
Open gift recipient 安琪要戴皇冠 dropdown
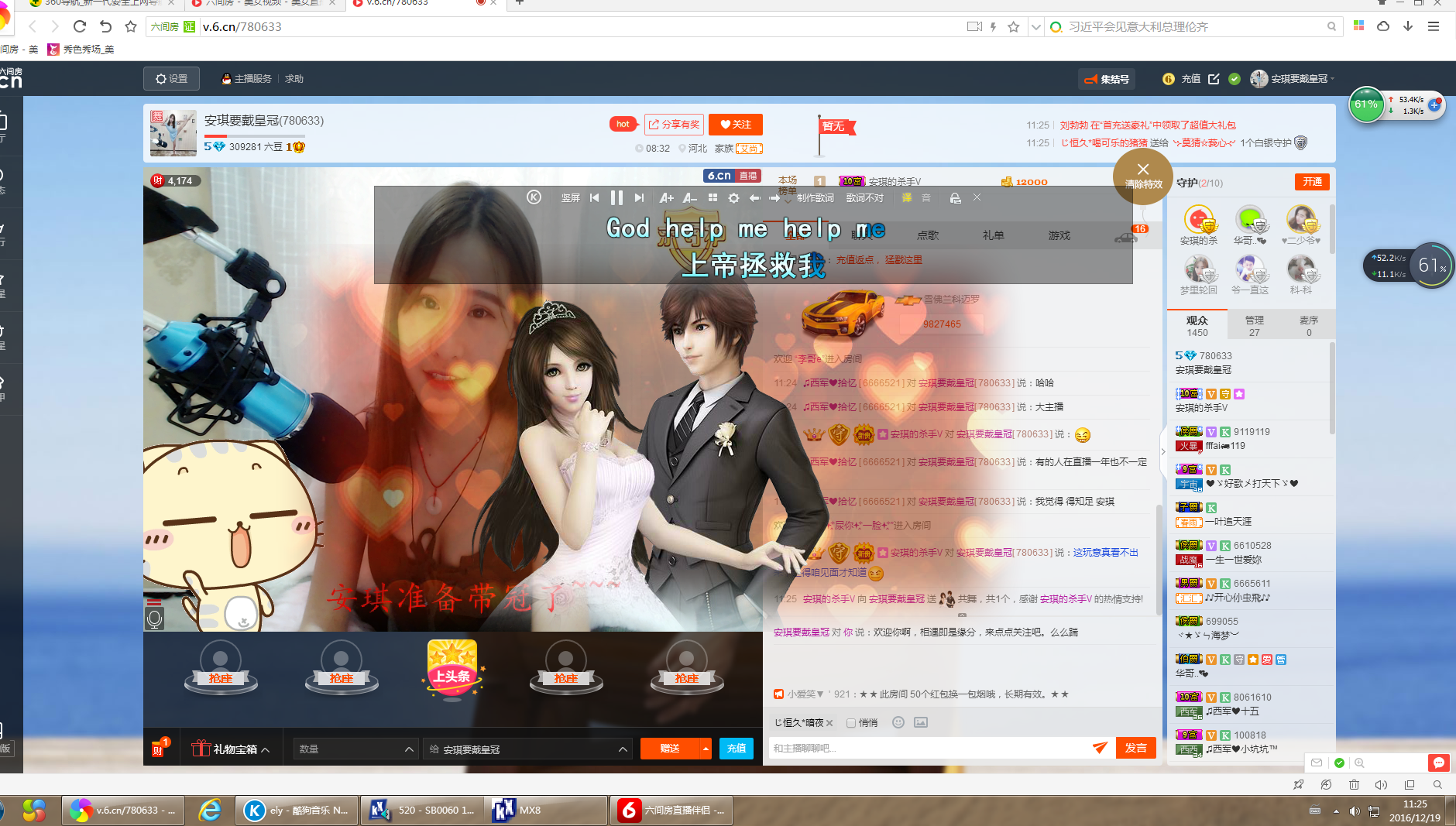coord(527,749)
